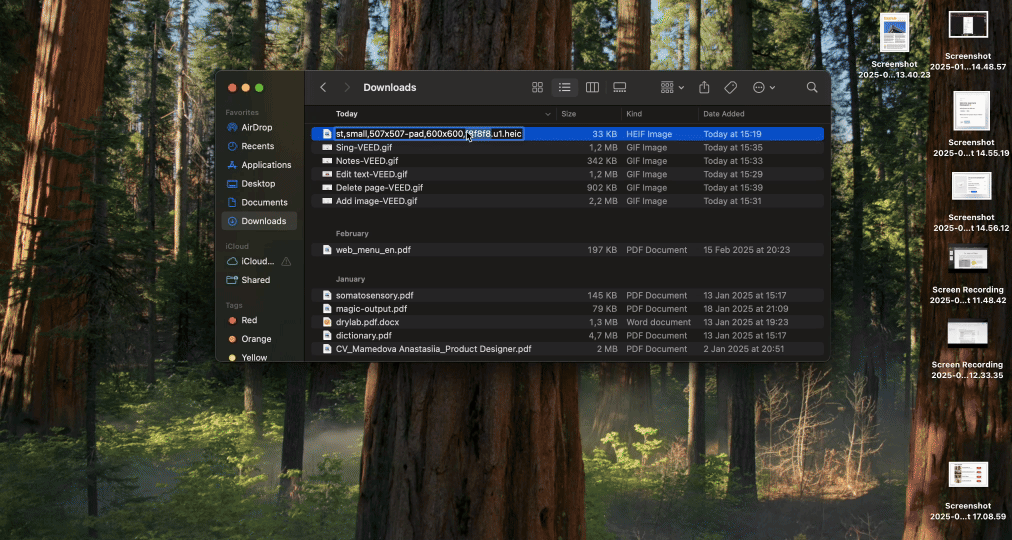This screenshot has height=540, width=1012.
Task: Select the Yellow tag
Action: click(254, 357)
